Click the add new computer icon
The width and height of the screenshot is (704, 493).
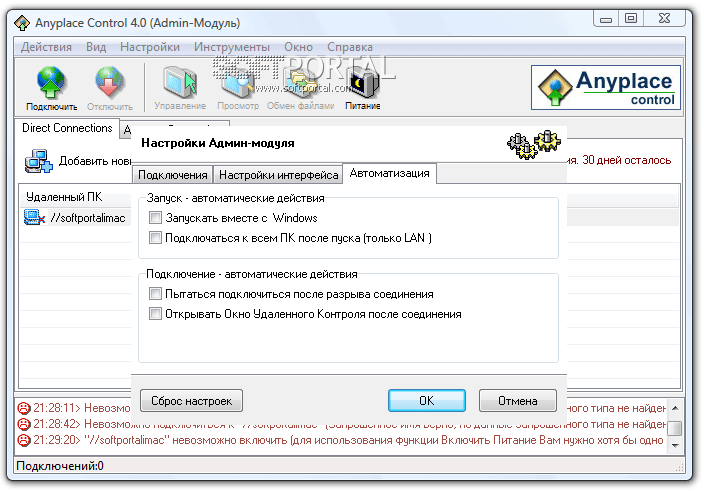click(38, 161)
